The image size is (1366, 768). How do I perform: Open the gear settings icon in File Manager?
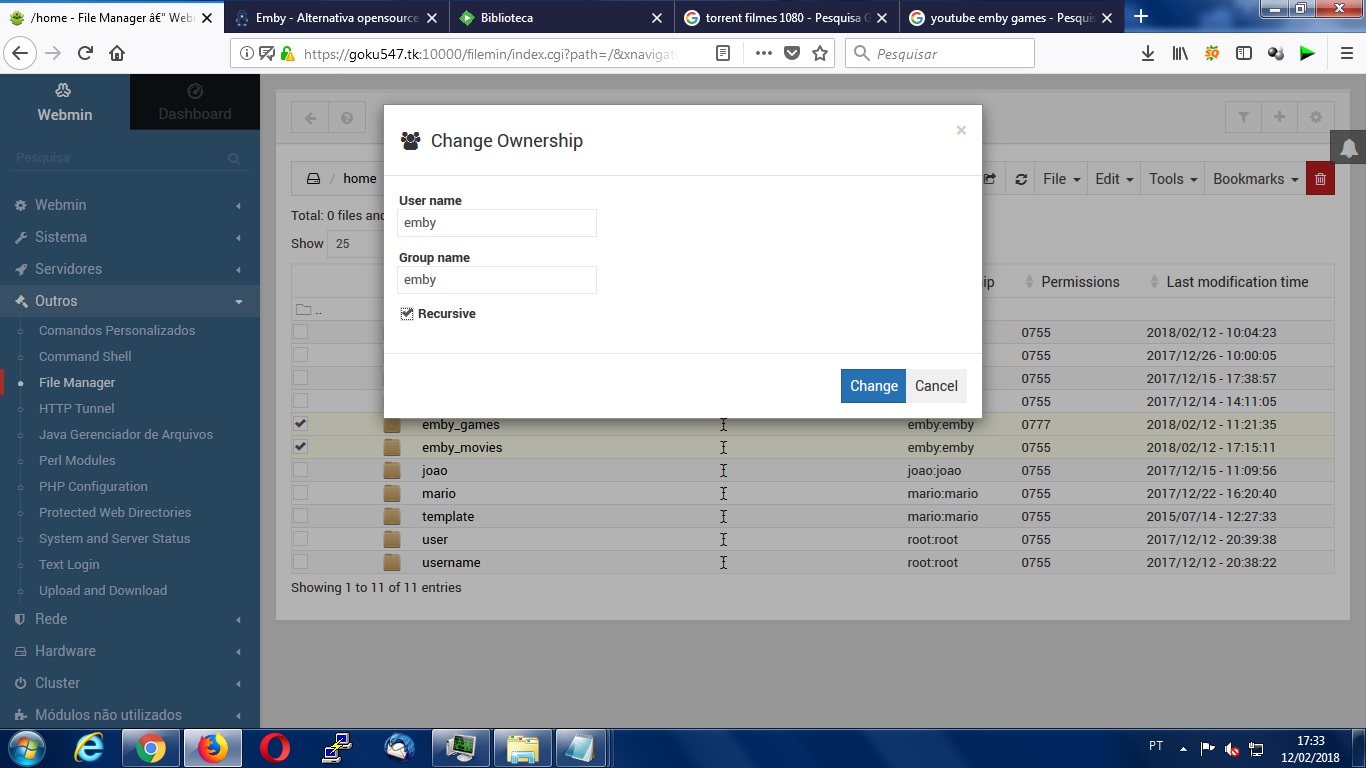[x=1315, y=118]
